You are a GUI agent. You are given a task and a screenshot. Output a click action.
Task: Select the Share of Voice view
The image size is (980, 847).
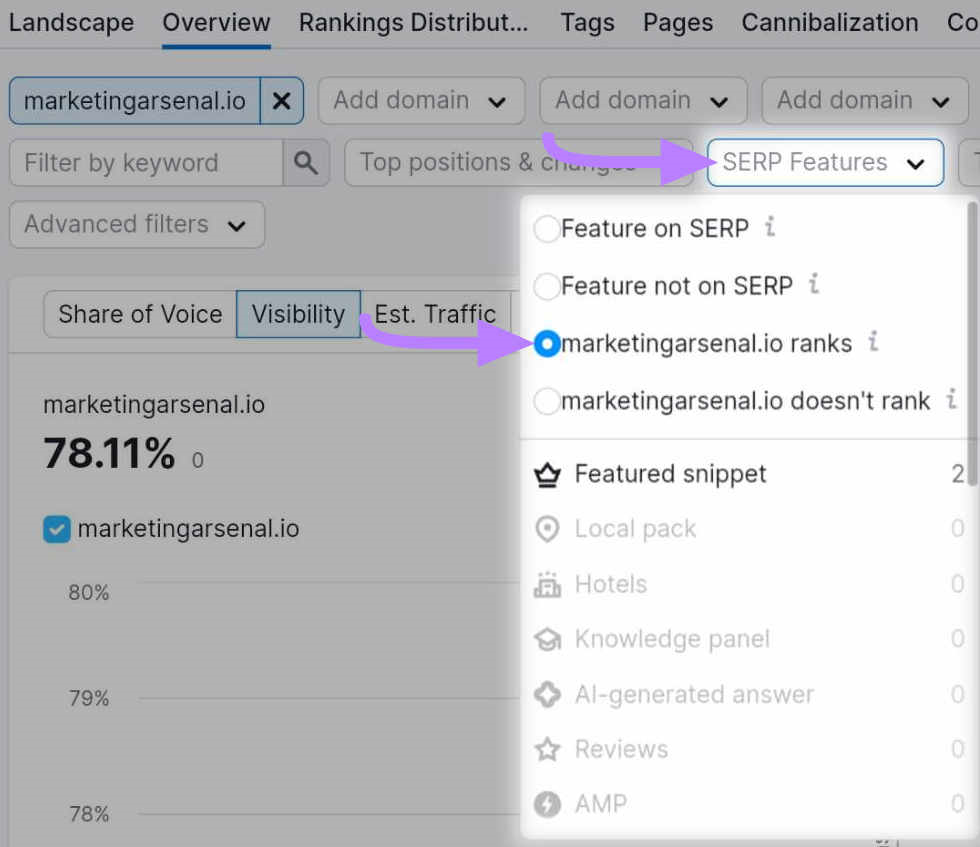point(138,314)
